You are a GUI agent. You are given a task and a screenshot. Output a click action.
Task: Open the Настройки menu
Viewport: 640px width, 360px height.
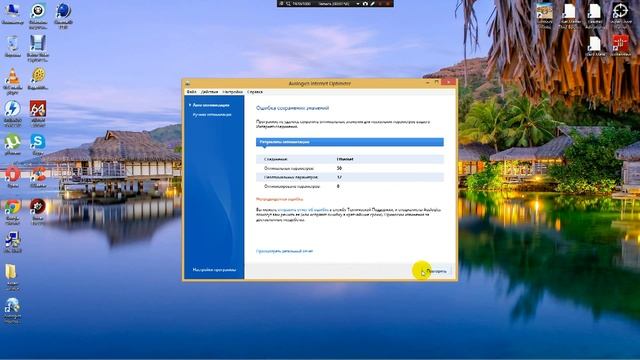coord(233,92)
